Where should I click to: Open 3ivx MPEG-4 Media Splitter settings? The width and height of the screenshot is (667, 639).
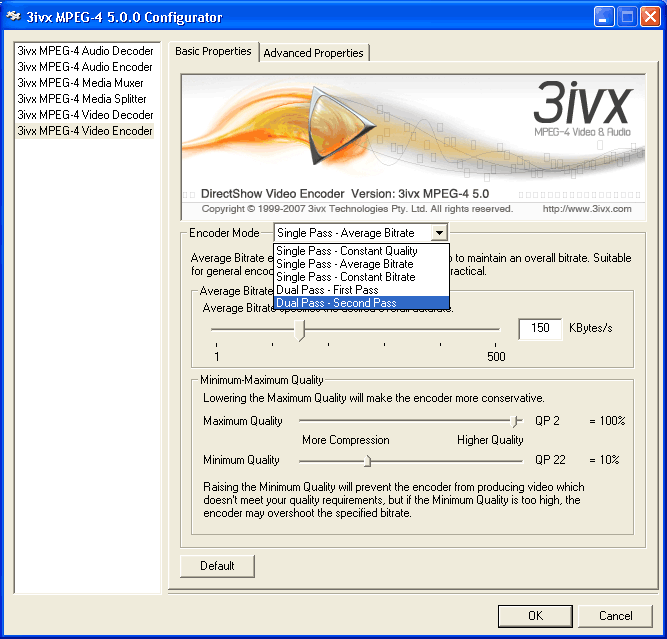tap(82, 99)
